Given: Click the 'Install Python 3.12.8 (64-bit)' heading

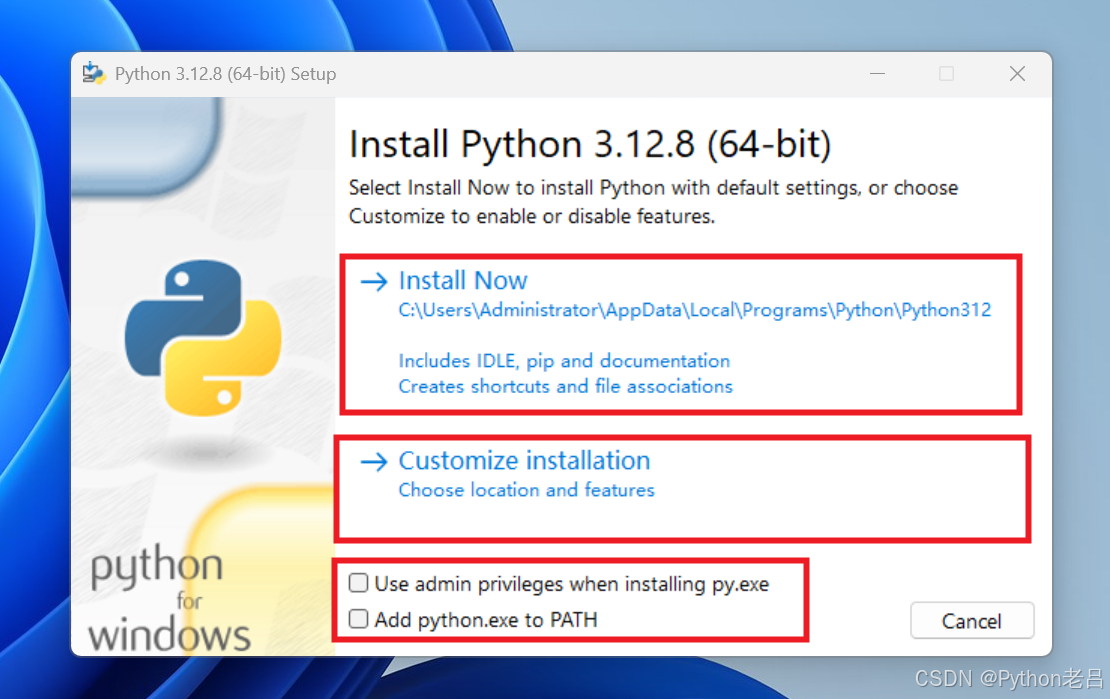Looking at the screenshot, I should [590, 144].
